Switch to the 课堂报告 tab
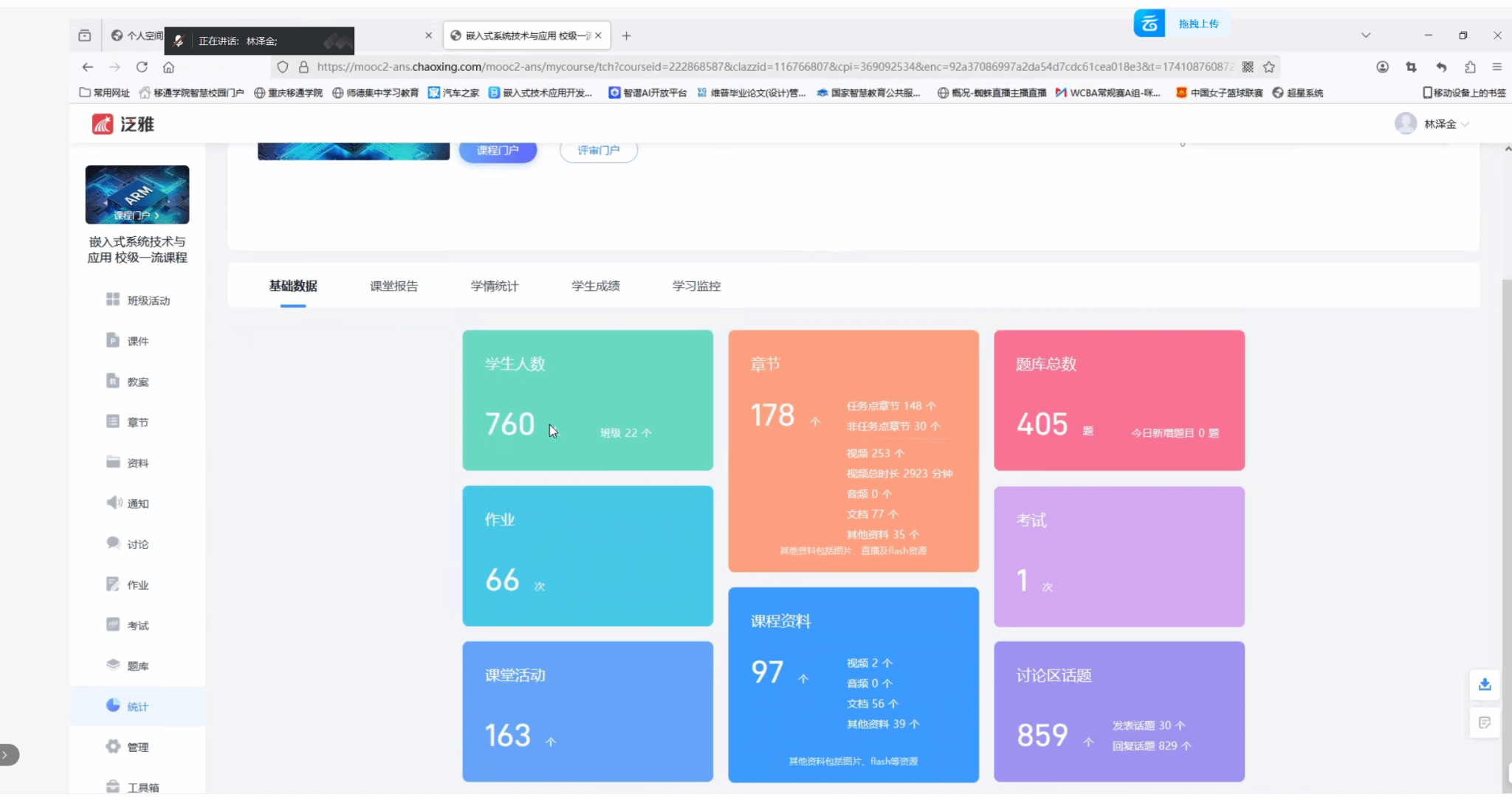Viewport: 1512px width, 797px height. 394,286
